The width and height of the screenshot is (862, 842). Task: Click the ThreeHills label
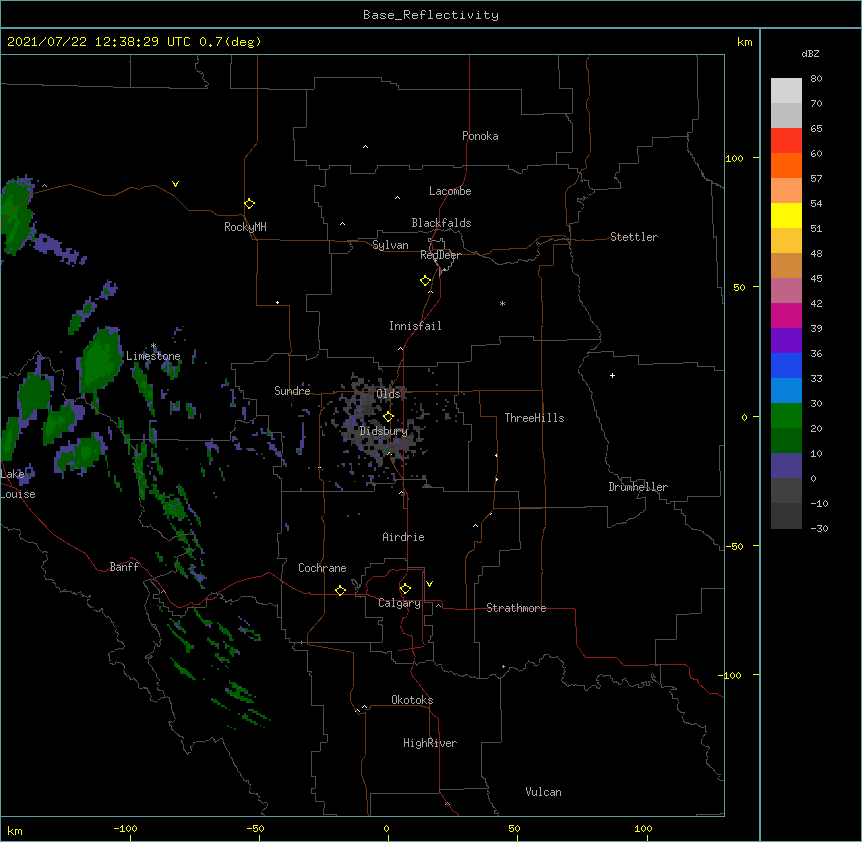click(x=534, y=418)
